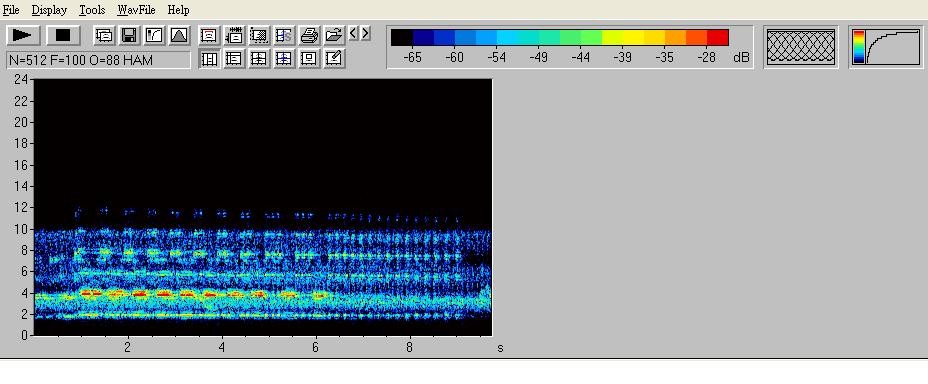Open the Tools menu

coord(92,10)
